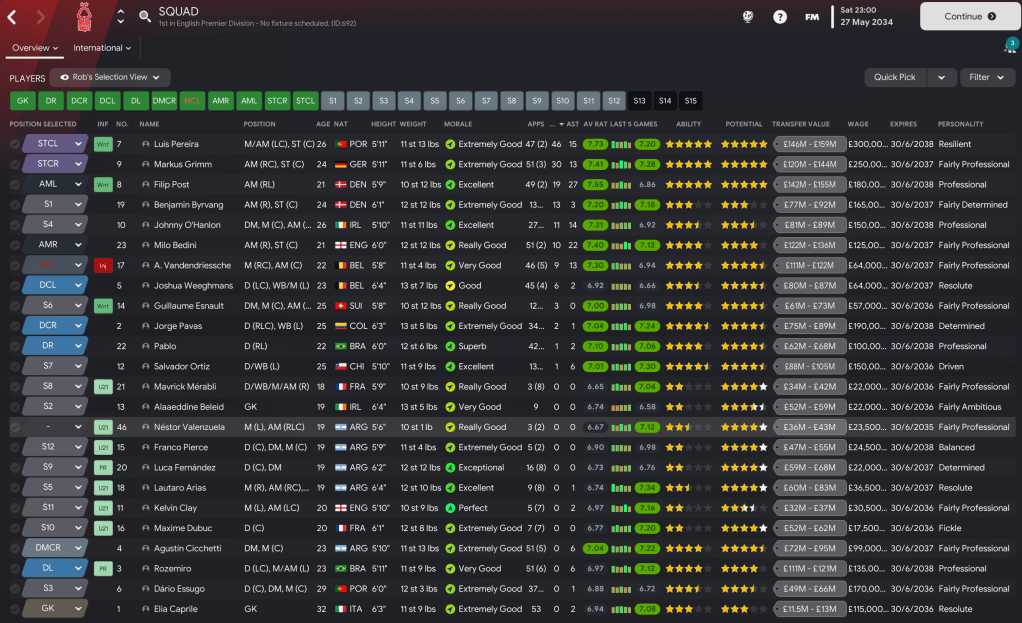
Task: Open the Overview tab menu
Action: [35, 48]
